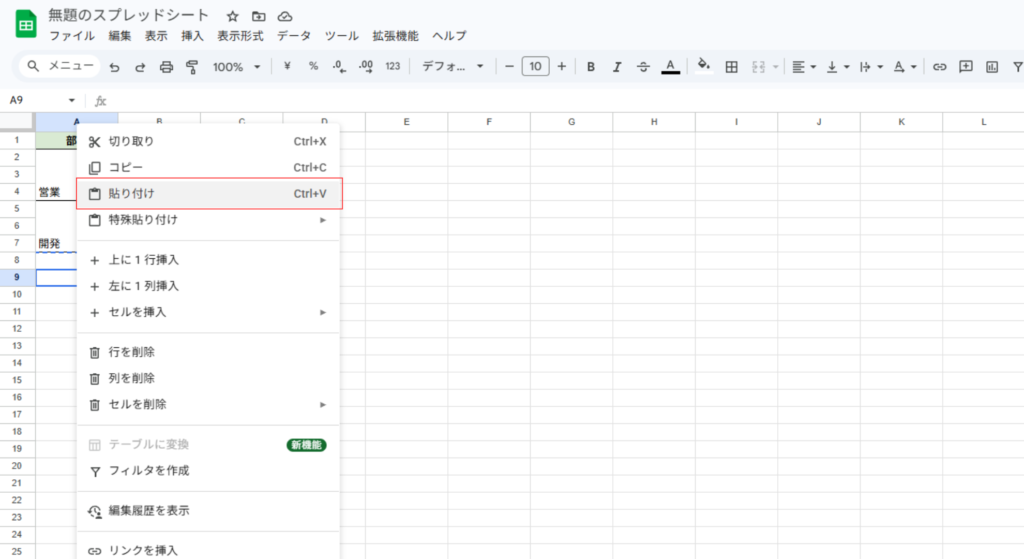Click the insert comment icon
Viewport: 1024px width, 559px height.
[965, 67]
